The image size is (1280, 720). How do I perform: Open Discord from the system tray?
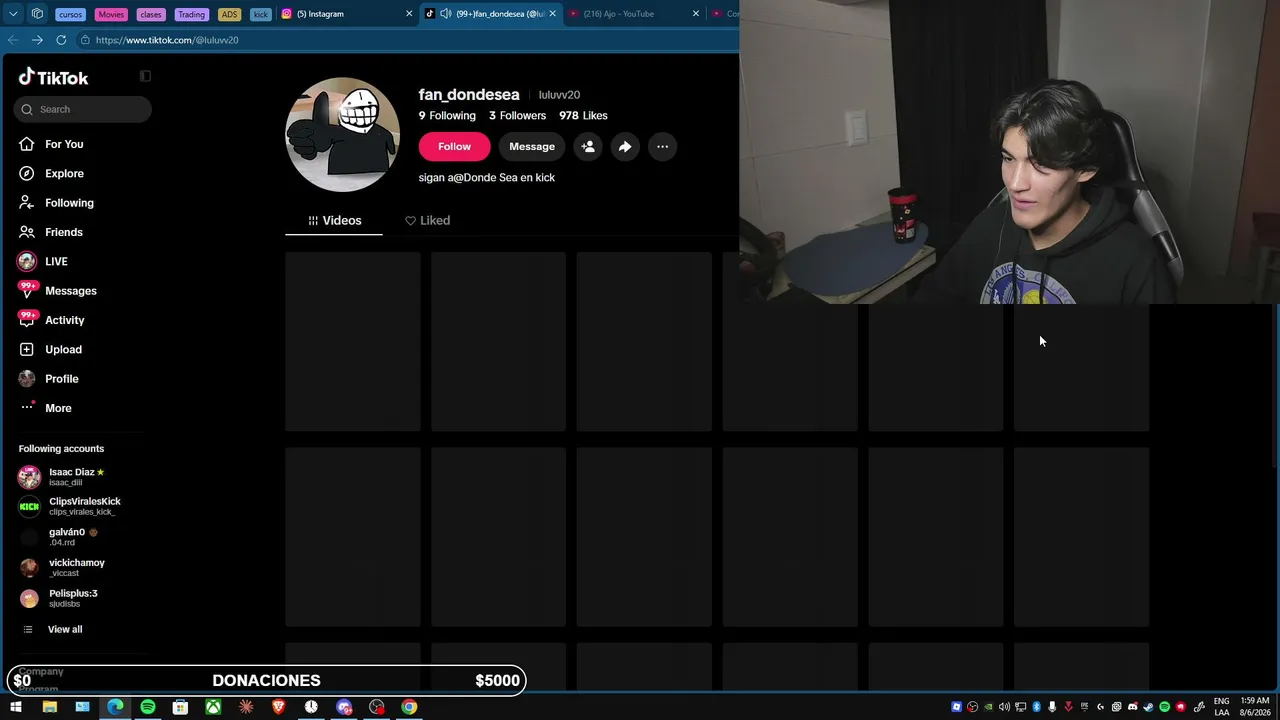click(x=1132, y=707)
